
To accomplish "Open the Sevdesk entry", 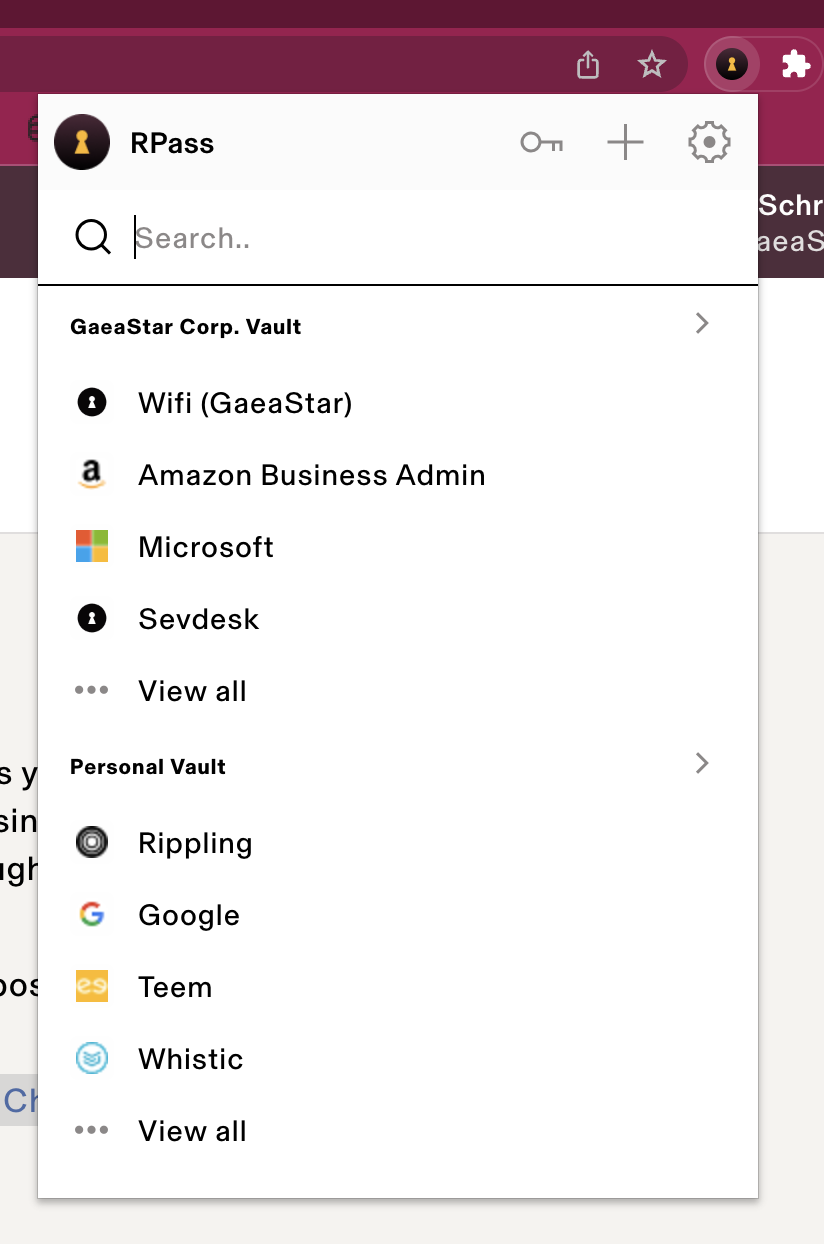I will click(198, 619).
